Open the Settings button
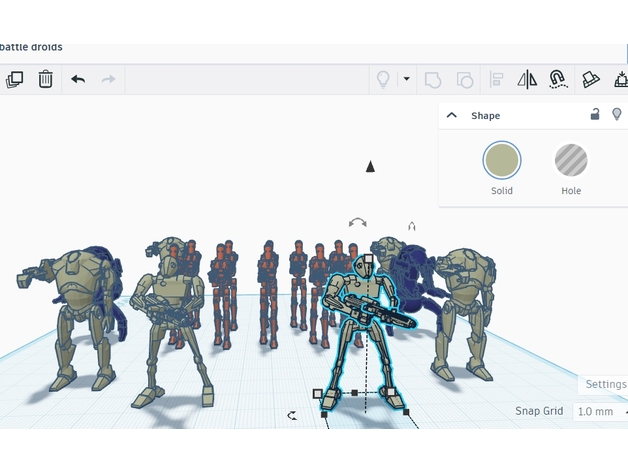628x472 pixels. click(x=605, y=384)
